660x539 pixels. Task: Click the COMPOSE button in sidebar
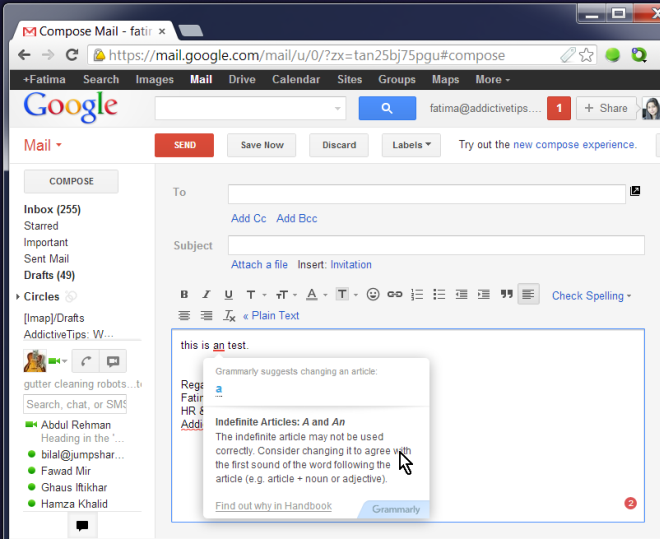[71, 181]
